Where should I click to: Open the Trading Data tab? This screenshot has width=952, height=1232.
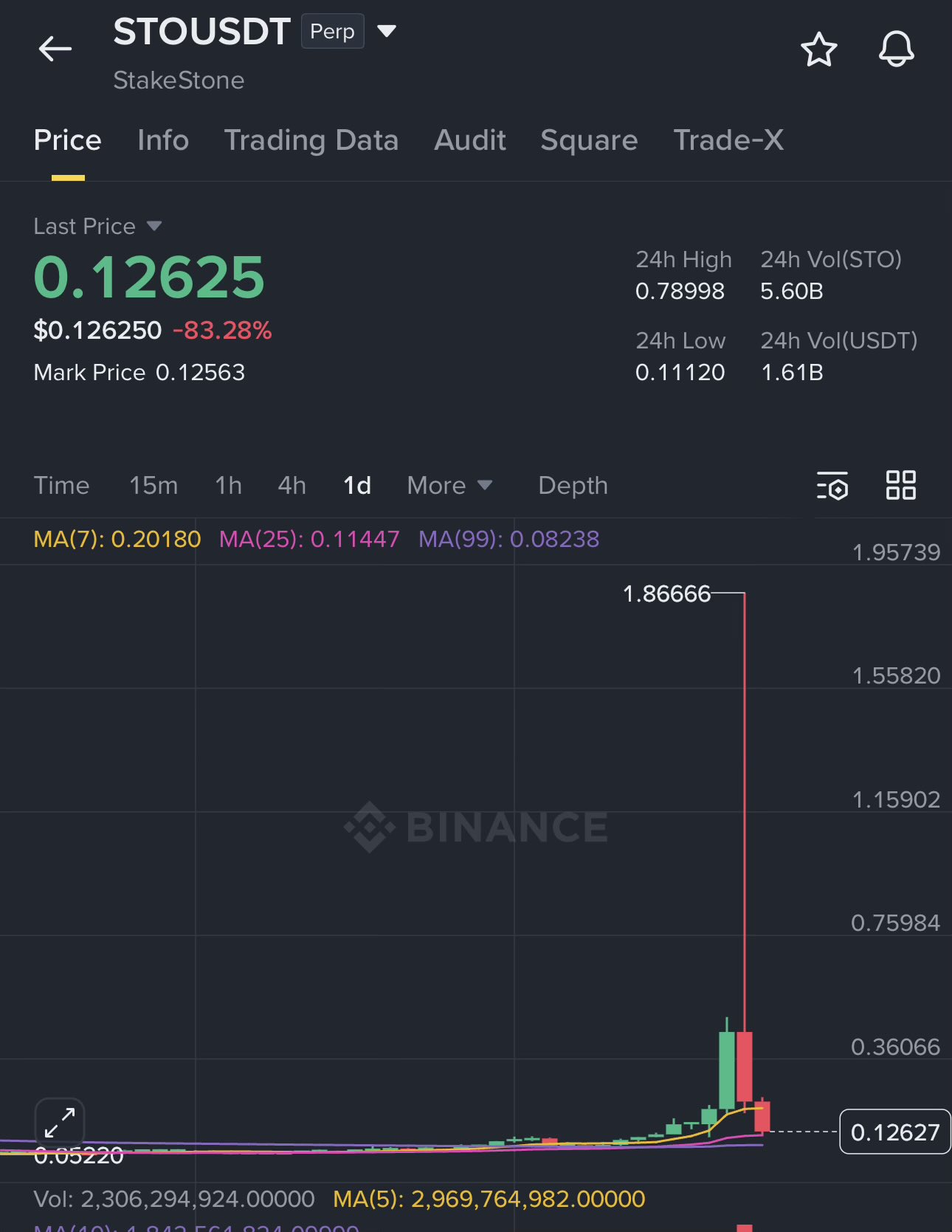point(311,140)
